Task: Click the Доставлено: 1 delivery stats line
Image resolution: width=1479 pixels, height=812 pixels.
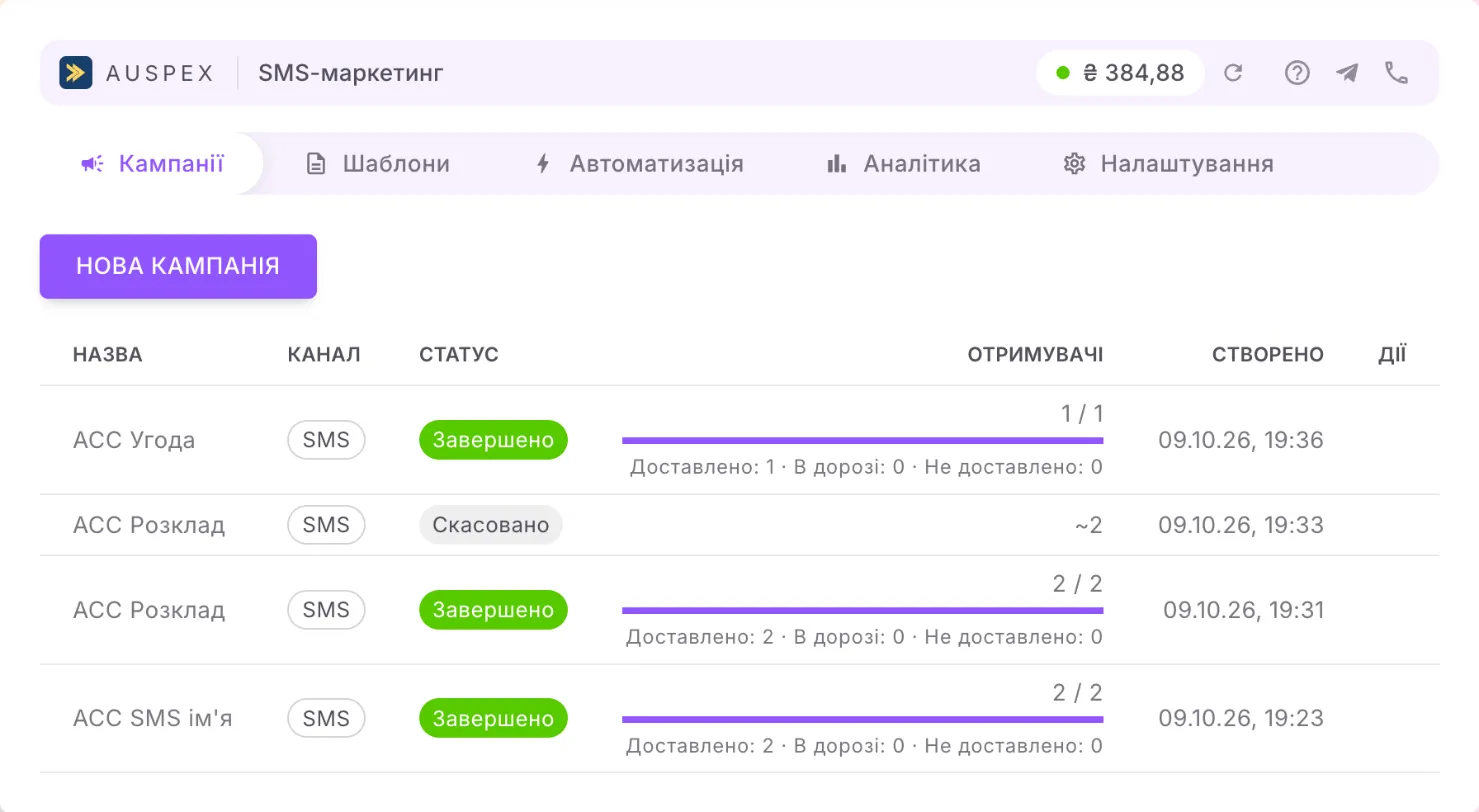Action: [x=867, y=467]
